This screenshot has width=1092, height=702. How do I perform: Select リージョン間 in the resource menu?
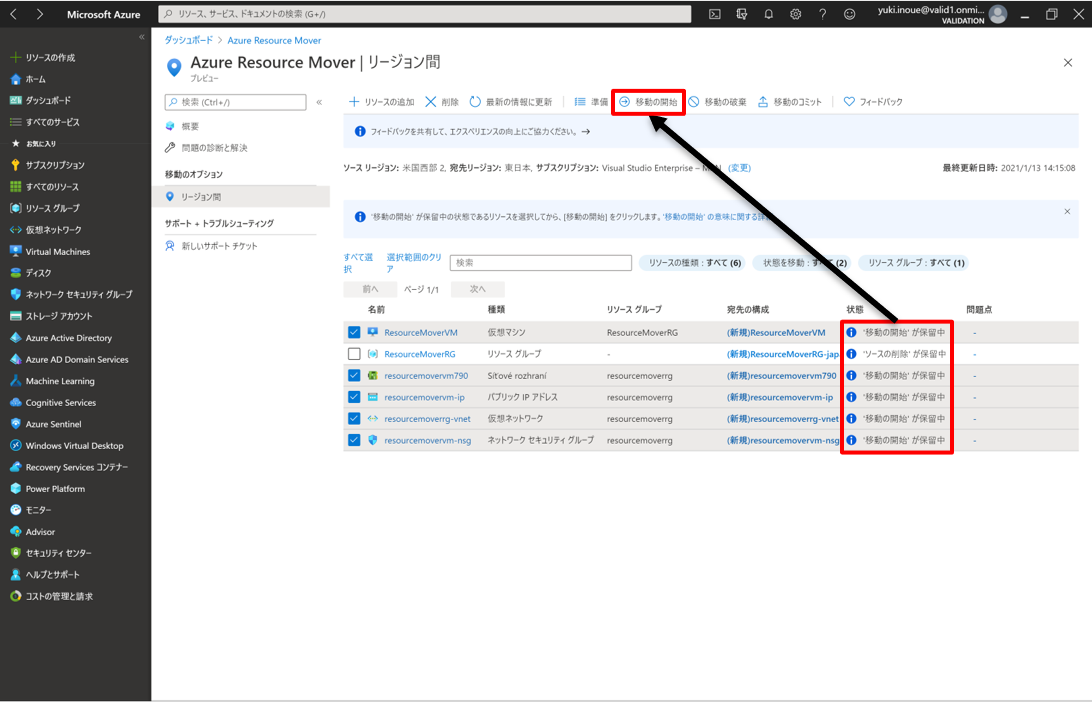(241, 197)
